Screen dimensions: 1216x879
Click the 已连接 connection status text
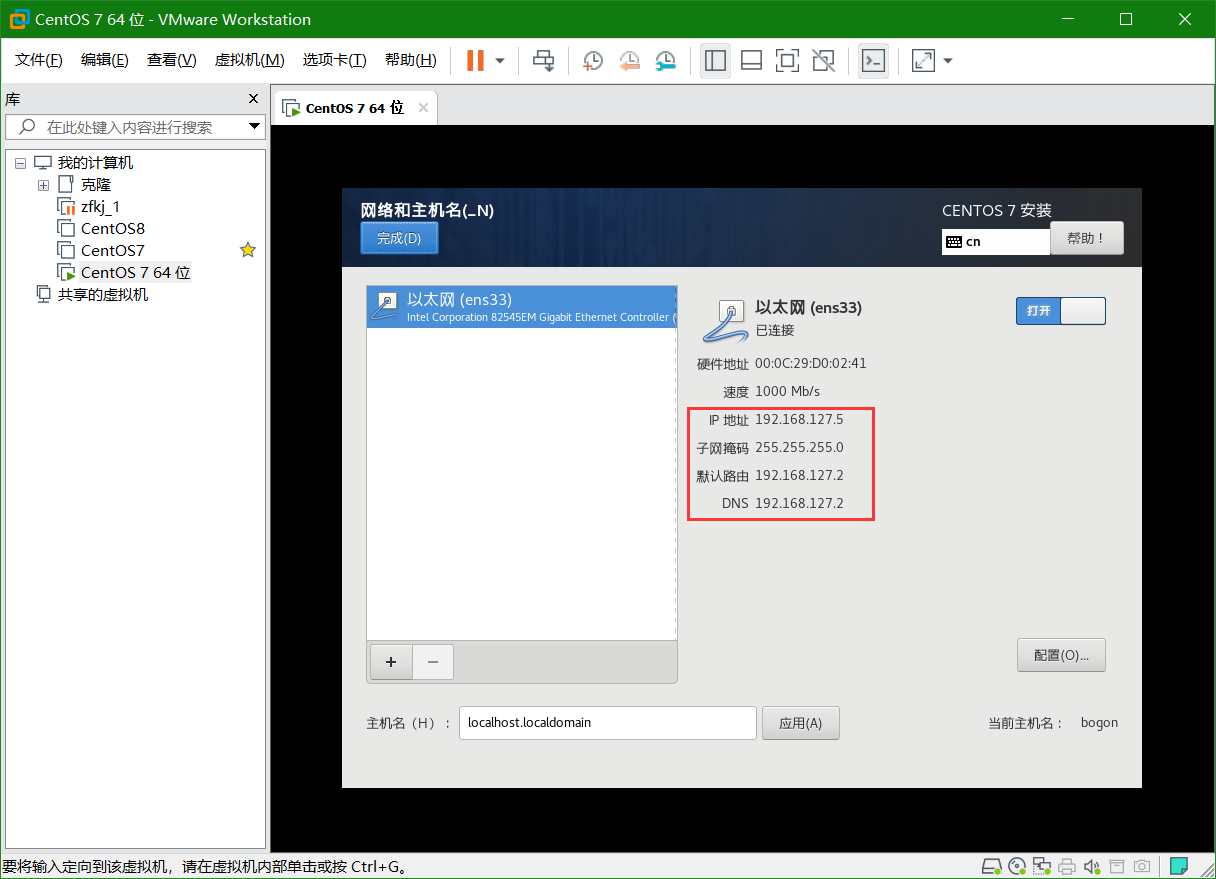775,330
